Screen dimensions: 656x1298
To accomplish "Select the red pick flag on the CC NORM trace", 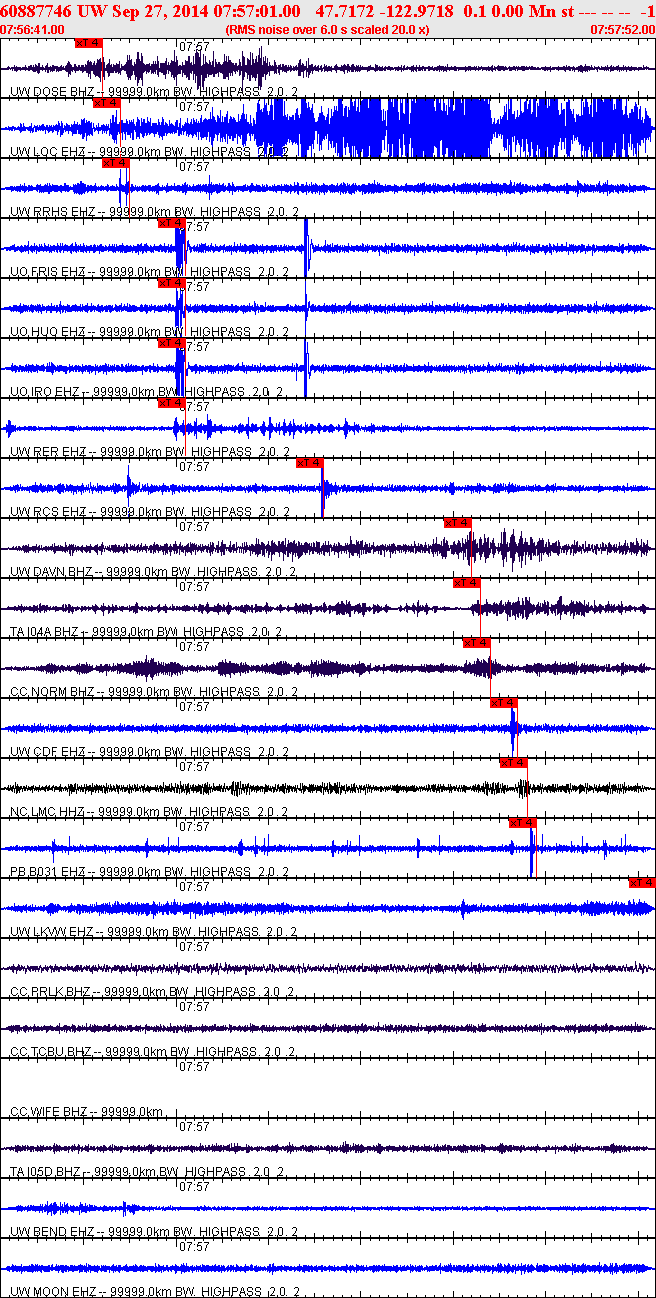I will (476, 643).
